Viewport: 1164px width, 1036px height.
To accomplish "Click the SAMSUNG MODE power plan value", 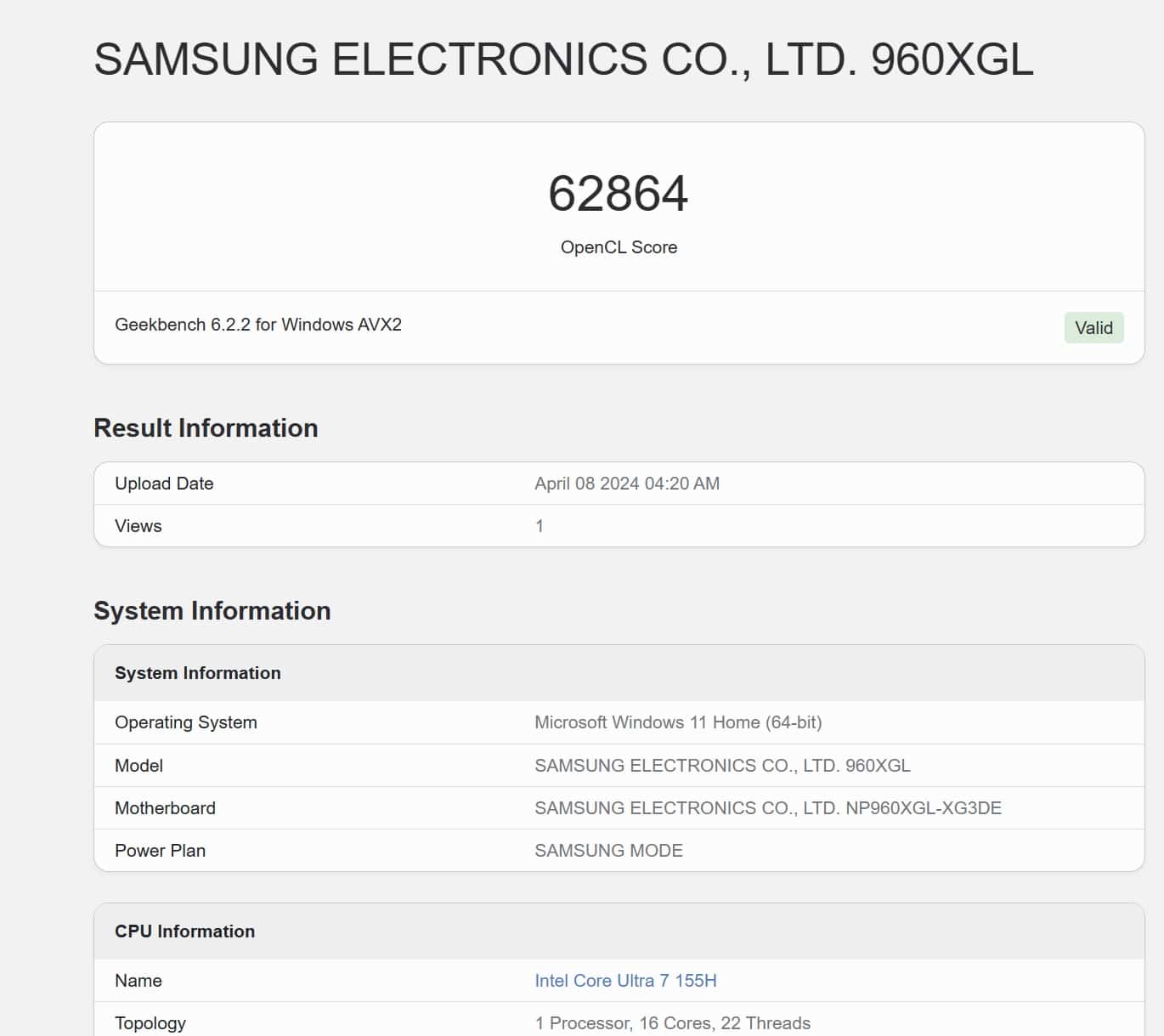I will [608, 851].
